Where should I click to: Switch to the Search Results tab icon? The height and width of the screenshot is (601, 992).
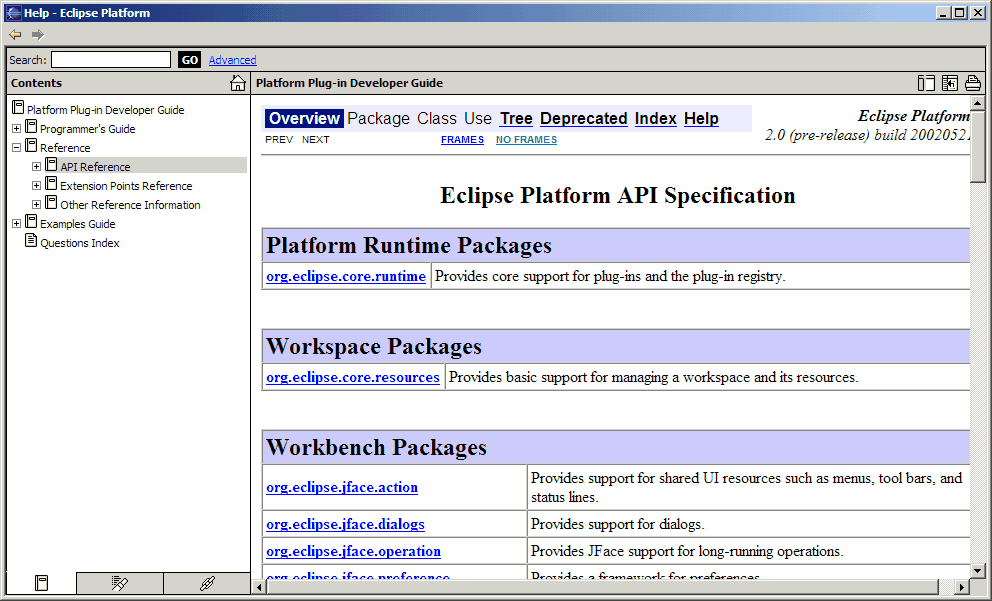(x=120, y=583)
